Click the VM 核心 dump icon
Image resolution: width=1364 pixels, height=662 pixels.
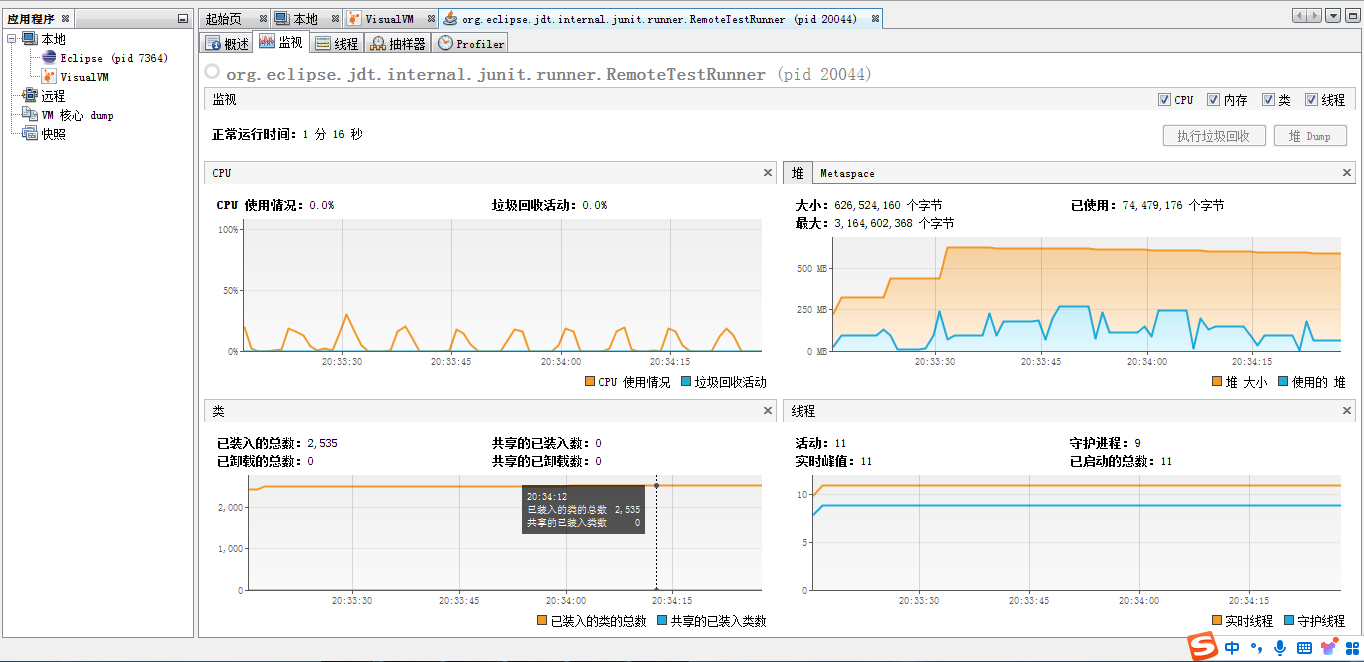click(29, 115)
